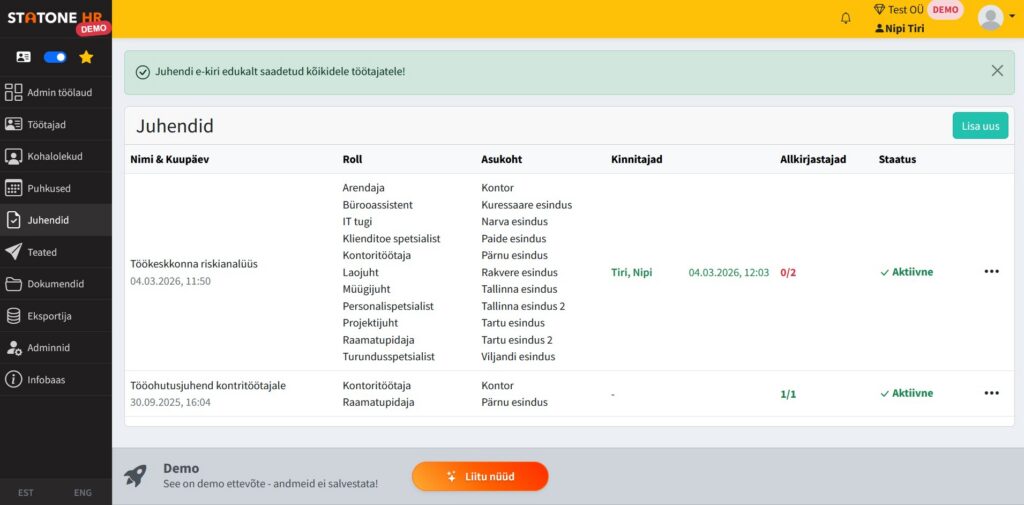Click the ID card icon in sidebar
Image resolution: width=1024 pixels, height=505 pixels.
(24, 57)
